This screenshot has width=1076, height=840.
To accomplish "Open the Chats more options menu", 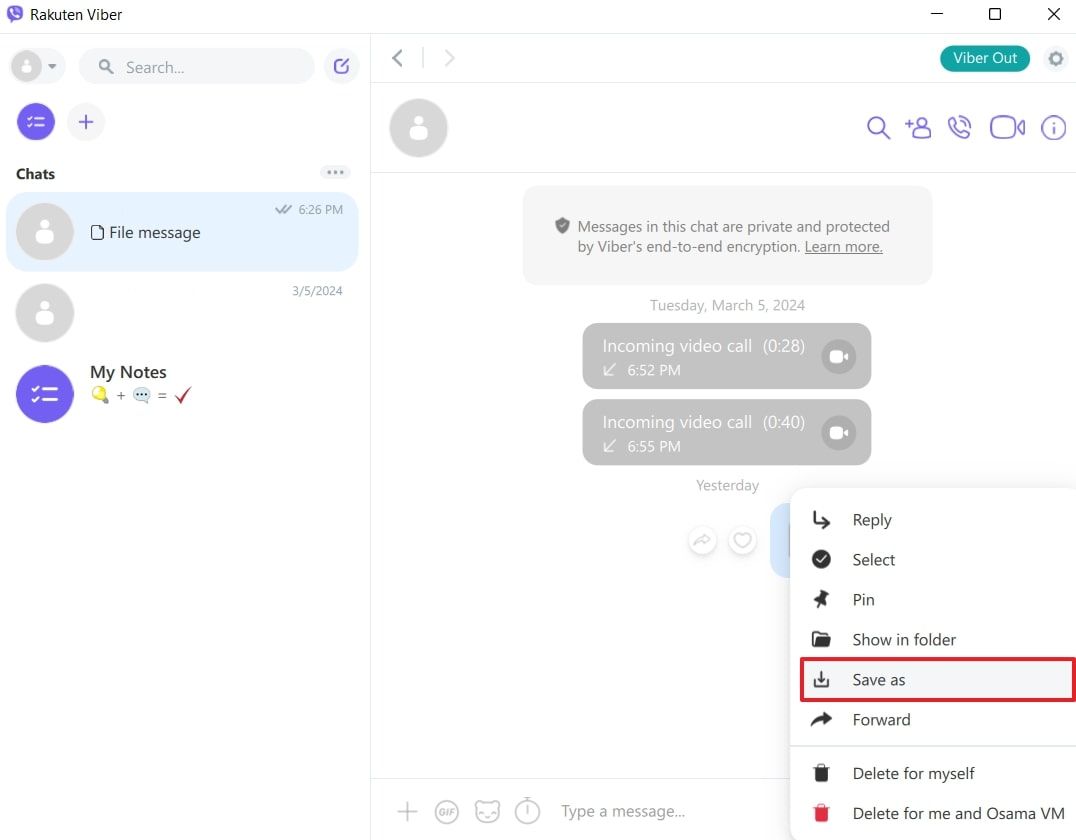I will [335, 173].
